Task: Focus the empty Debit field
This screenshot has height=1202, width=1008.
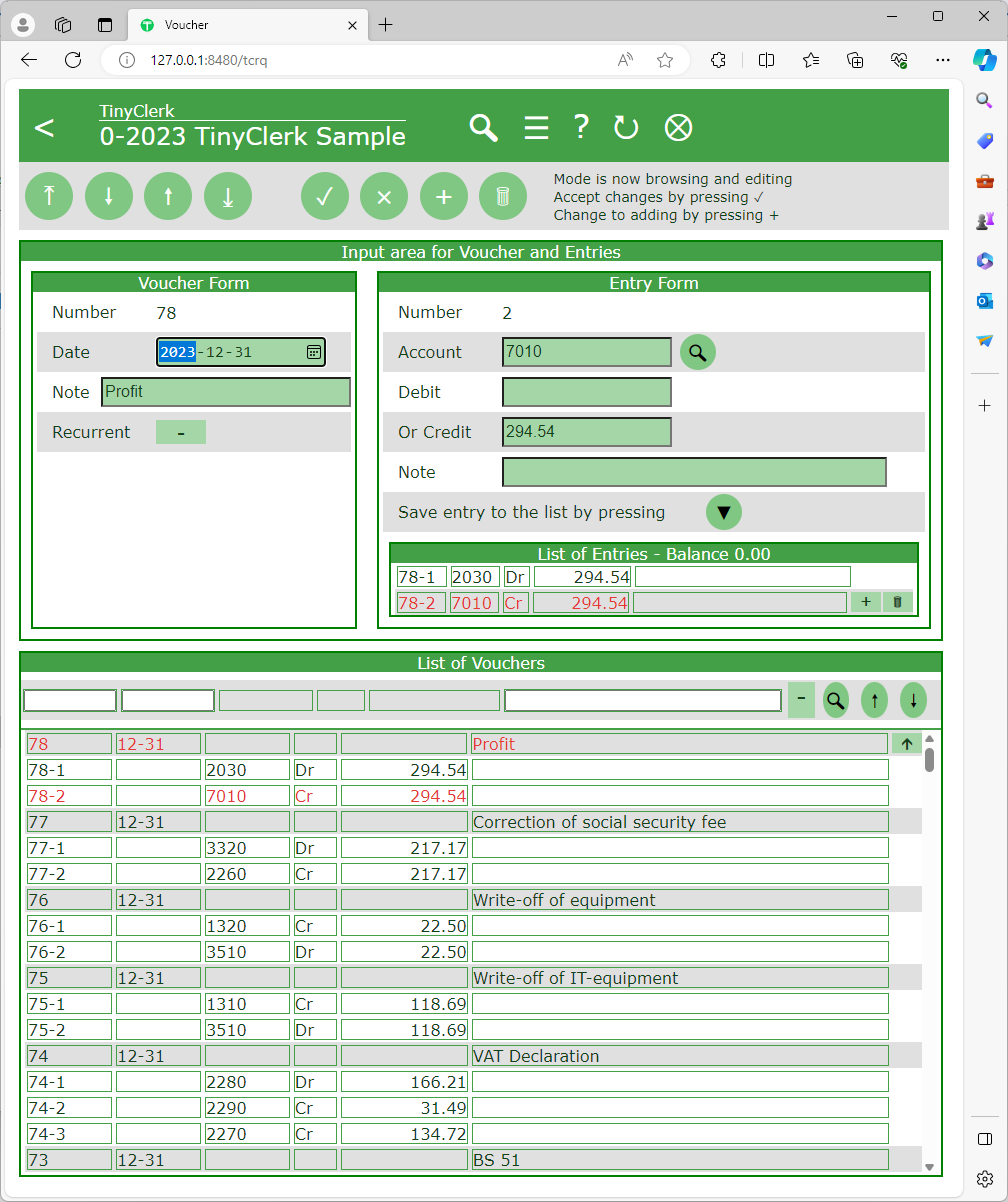Action: click(587, 392)
